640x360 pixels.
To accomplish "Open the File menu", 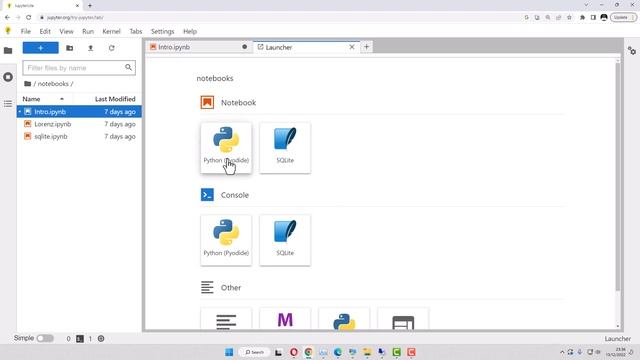I will pos(26,31).
